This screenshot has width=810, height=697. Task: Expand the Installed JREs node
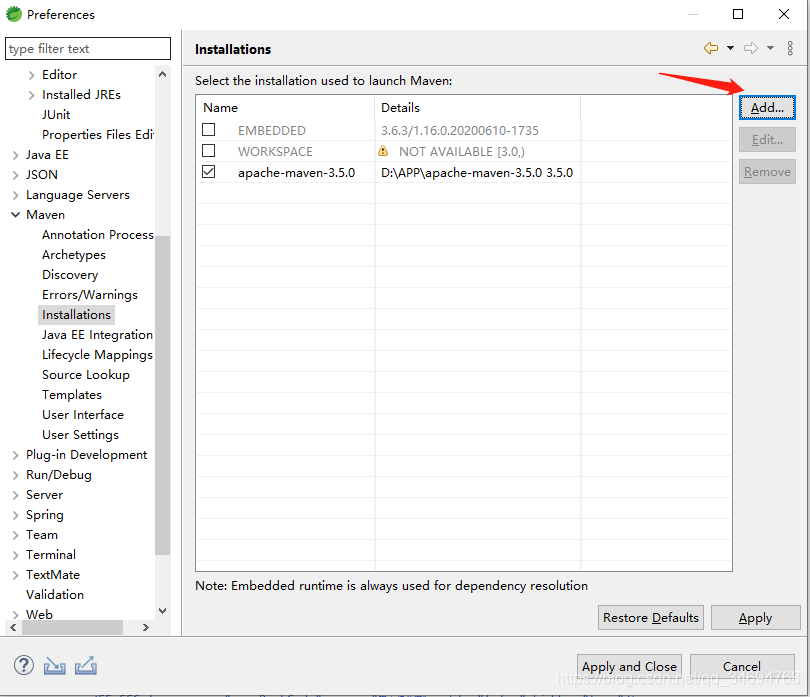pyautogui.click(x=32, y=95)
